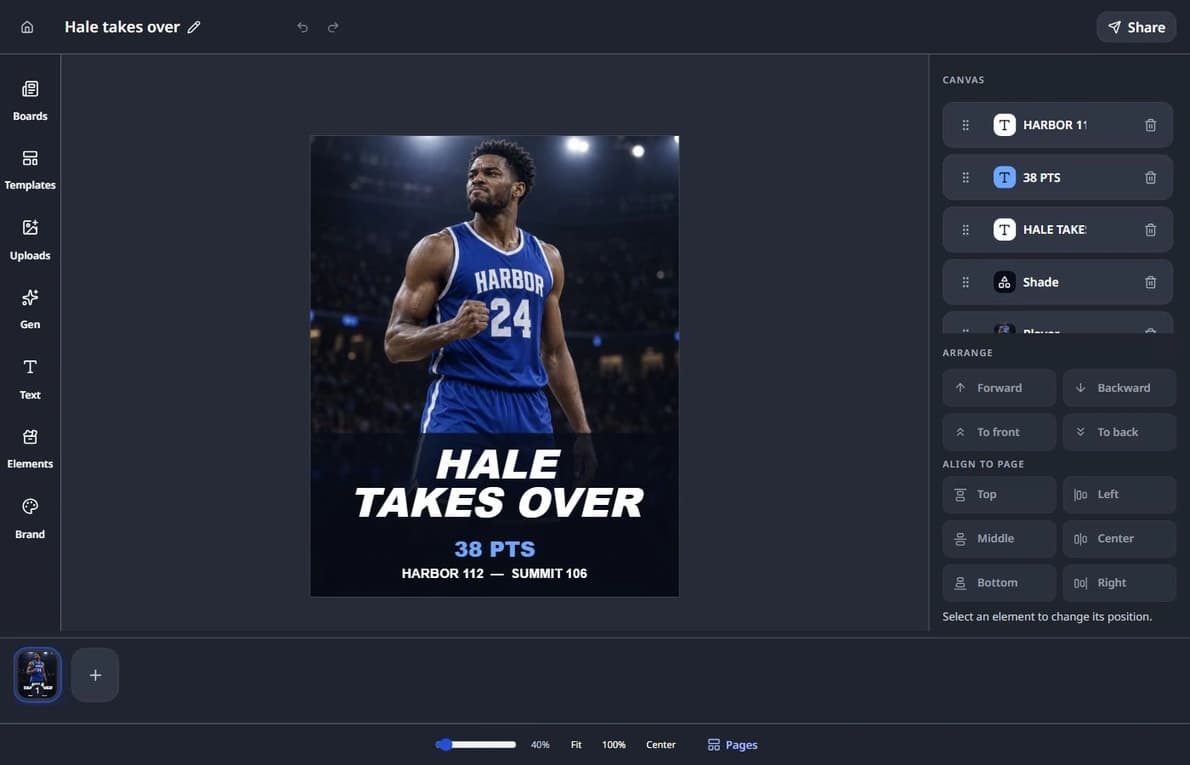Grab the drag handle of HARBOR 11 layer
Image resolution: width=1190 pixels, height=765 pixels.
tap(965, 125)
